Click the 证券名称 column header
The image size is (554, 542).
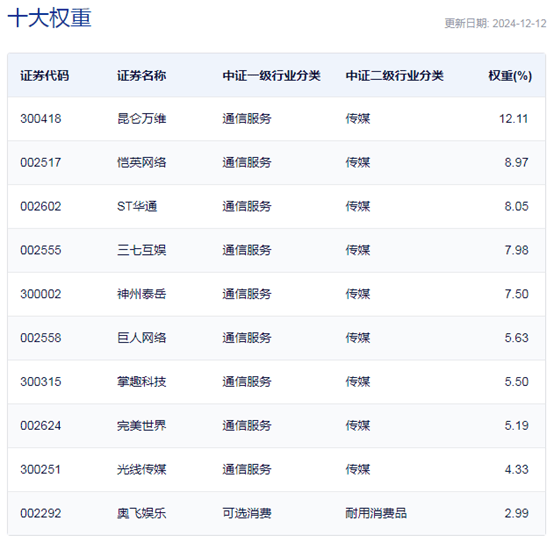click(x=142, y=76)
